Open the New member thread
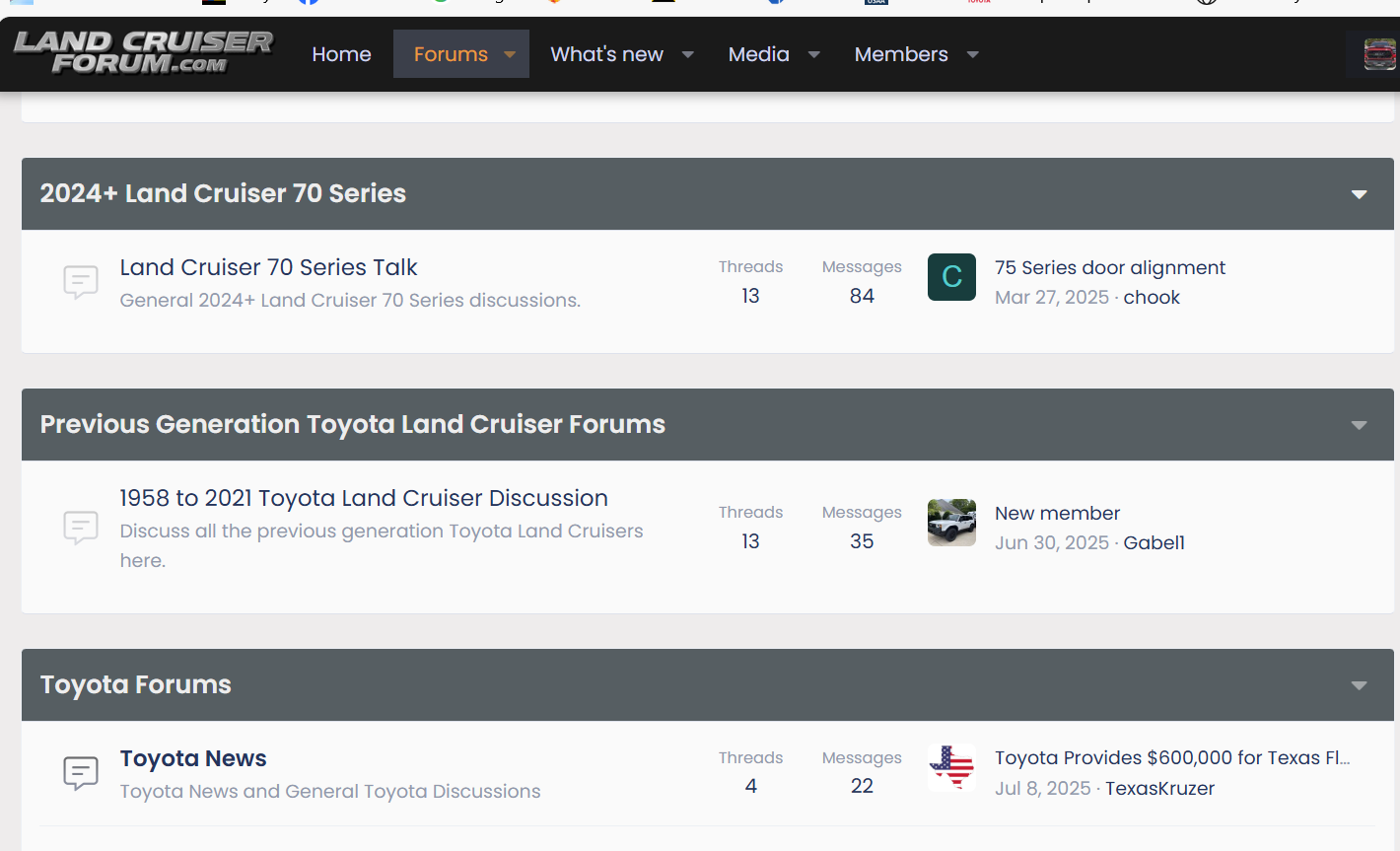The height and width of the screenshot is (851, 1400). click(x=1057, y=513)
